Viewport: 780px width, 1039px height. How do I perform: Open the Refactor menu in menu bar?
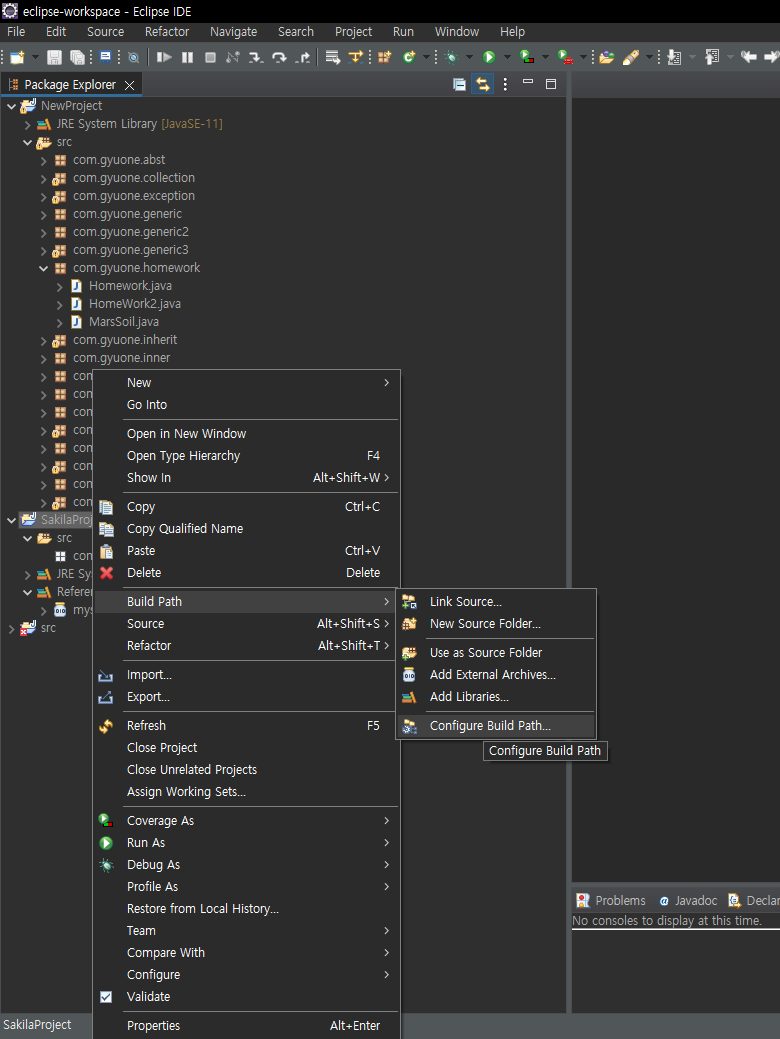pos(167,32)
